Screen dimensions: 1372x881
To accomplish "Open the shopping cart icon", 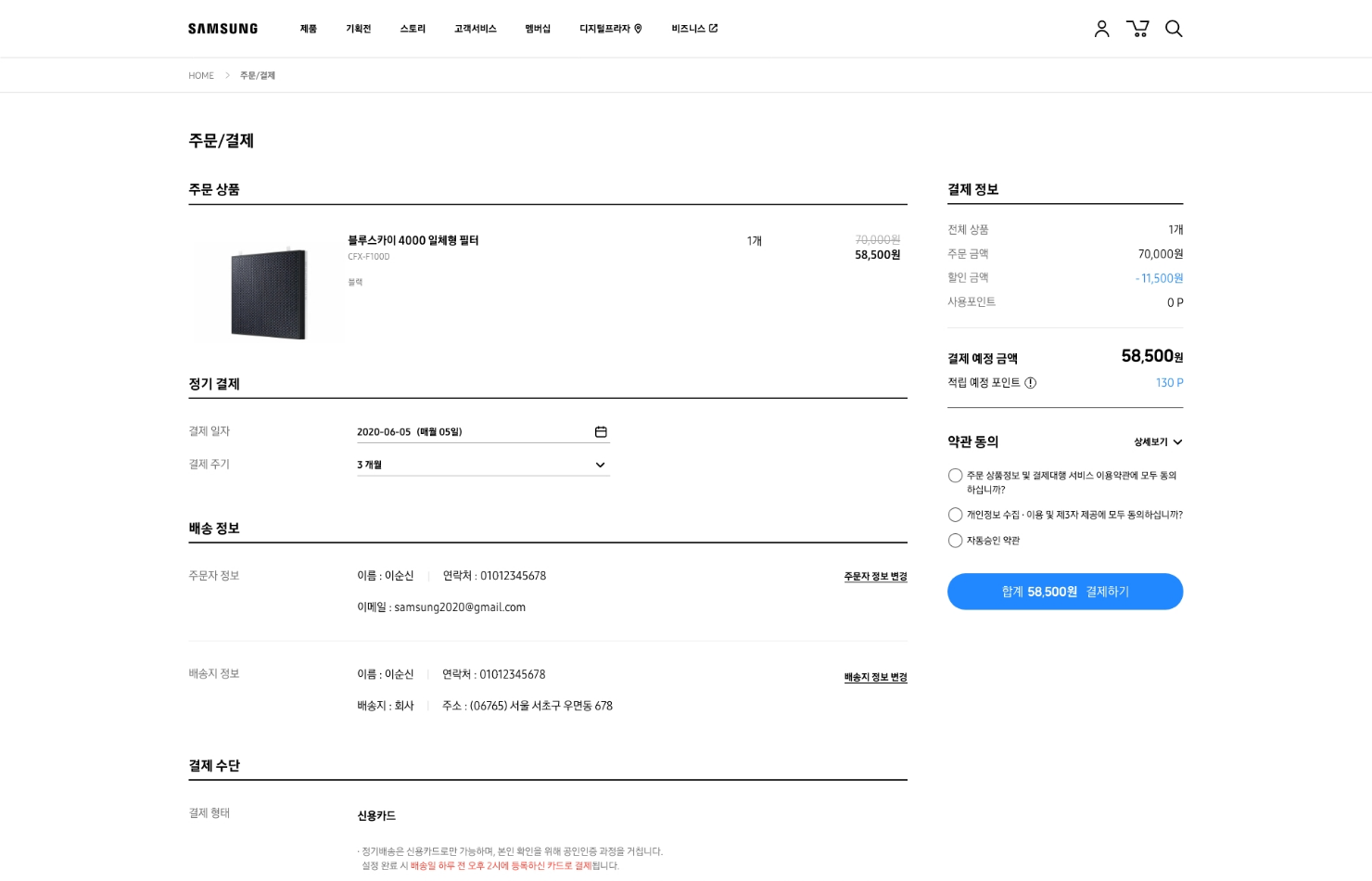I will pyautogui.click(x=1137, y=29).
